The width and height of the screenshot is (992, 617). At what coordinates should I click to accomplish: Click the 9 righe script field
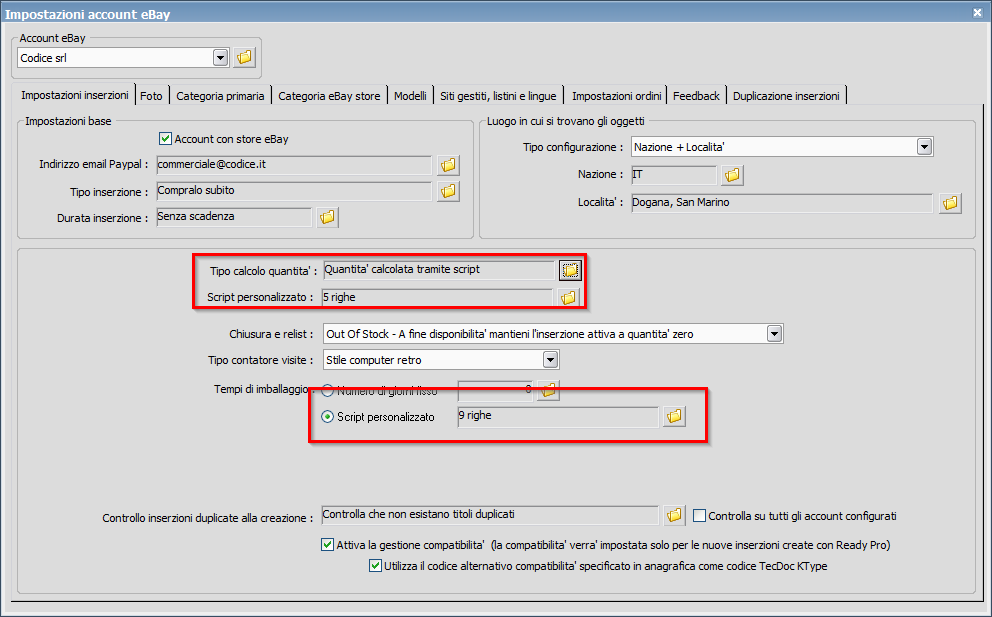558,416
